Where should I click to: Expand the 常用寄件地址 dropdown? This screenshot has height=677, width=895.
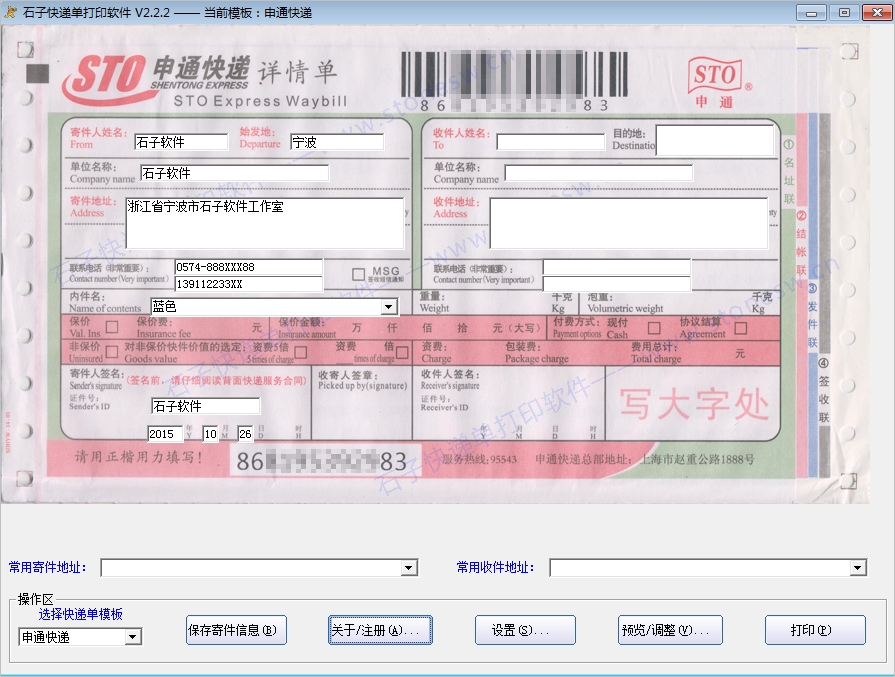408,567
